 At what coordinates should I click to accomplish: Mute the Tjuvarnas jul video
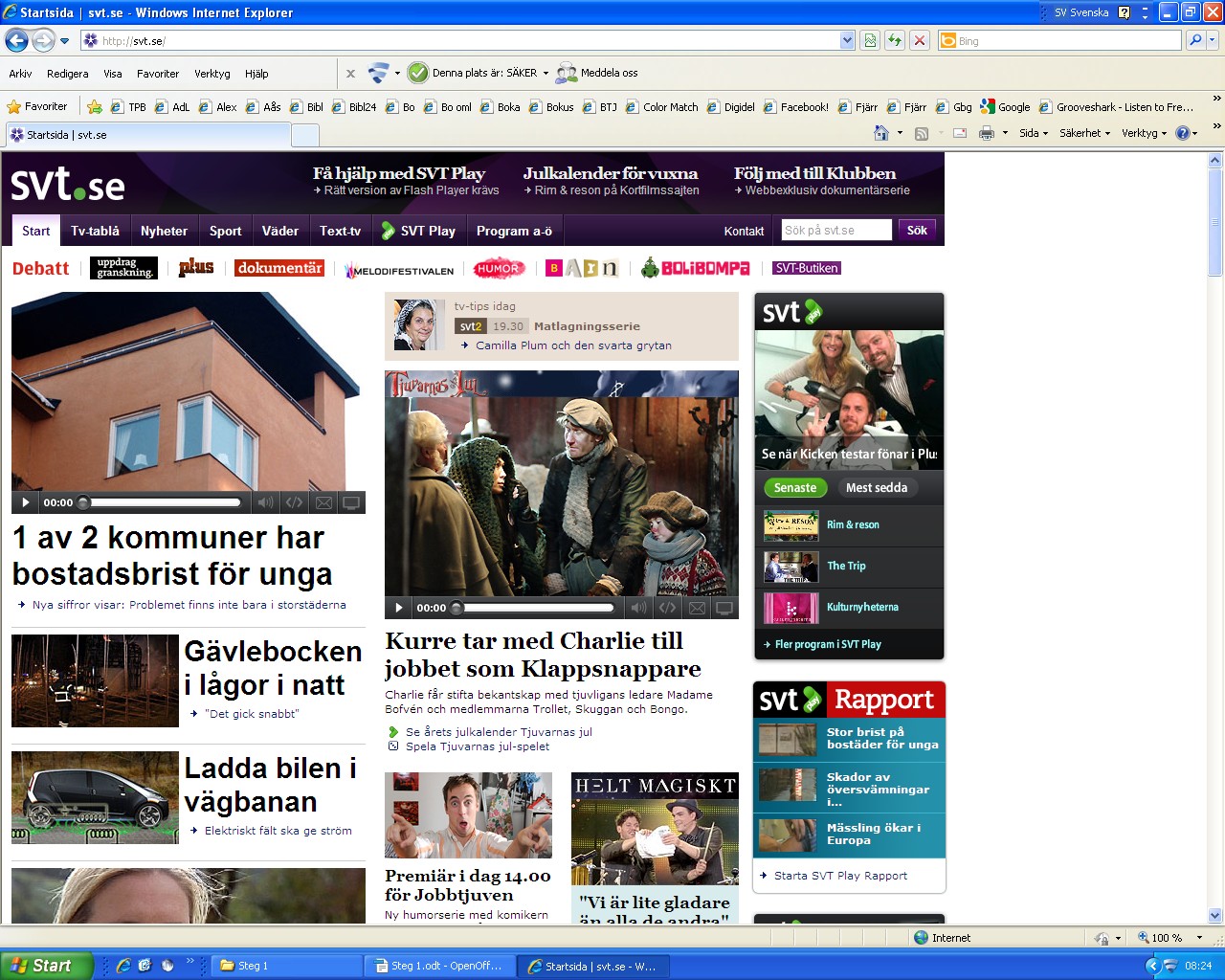coord(639,608)
